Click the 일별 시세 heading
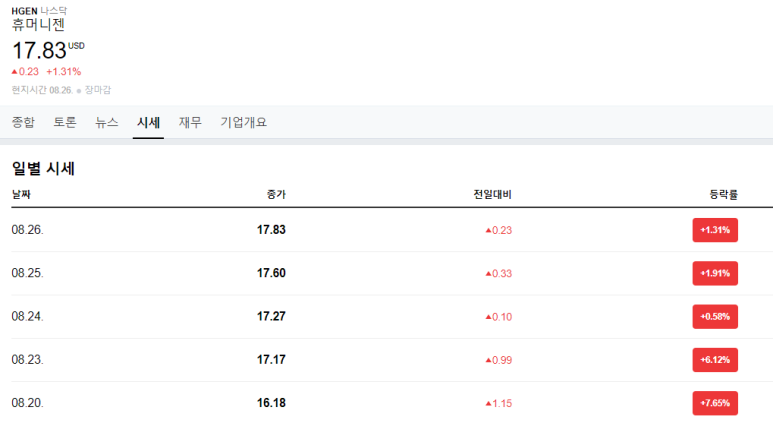Image resolution: width=773 pixels, height=423 pixels. tap(43, 169)
